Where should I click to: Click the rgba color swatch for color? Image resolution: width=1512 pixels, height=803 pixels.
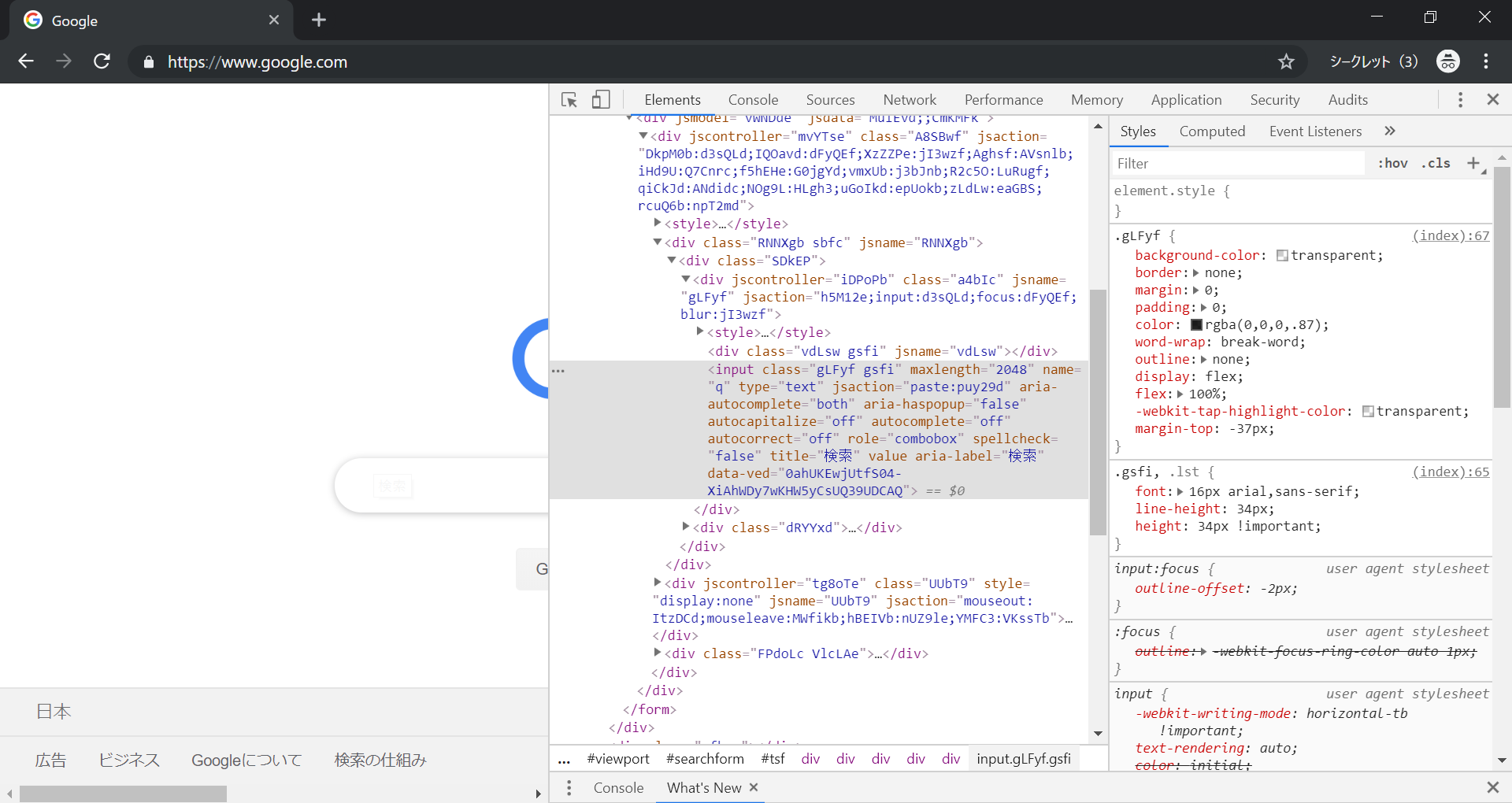pyautogui.click(x=1196, y=325)
